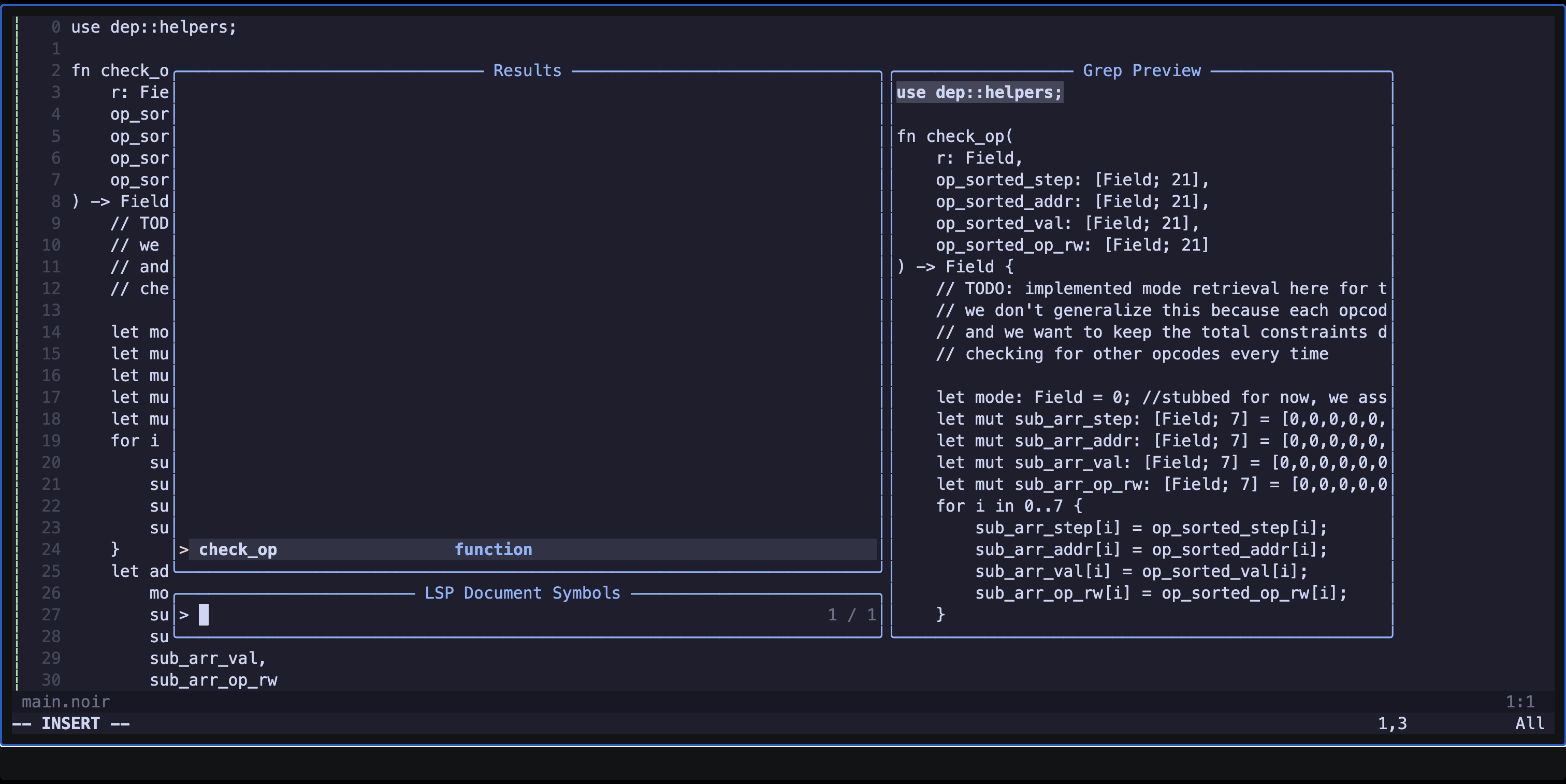
Task: Click ') -> Field' on editor line 8
Action: click(120, 202)
